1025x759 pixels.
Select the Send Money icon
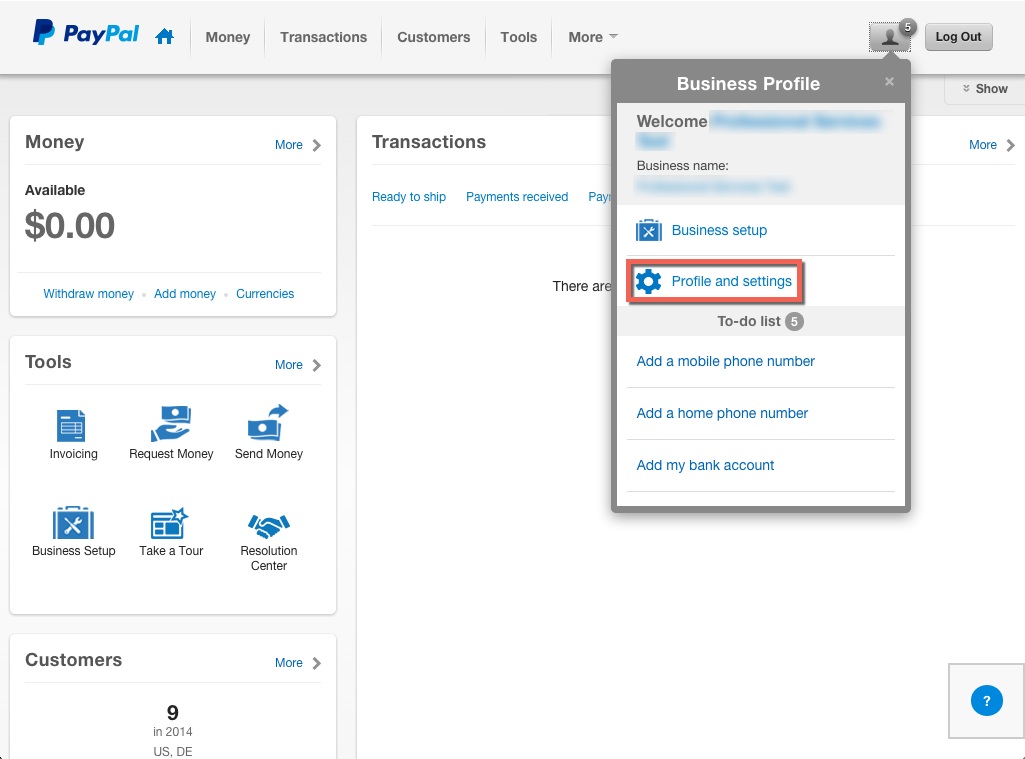pyautogui.click(x=268, y=423)
